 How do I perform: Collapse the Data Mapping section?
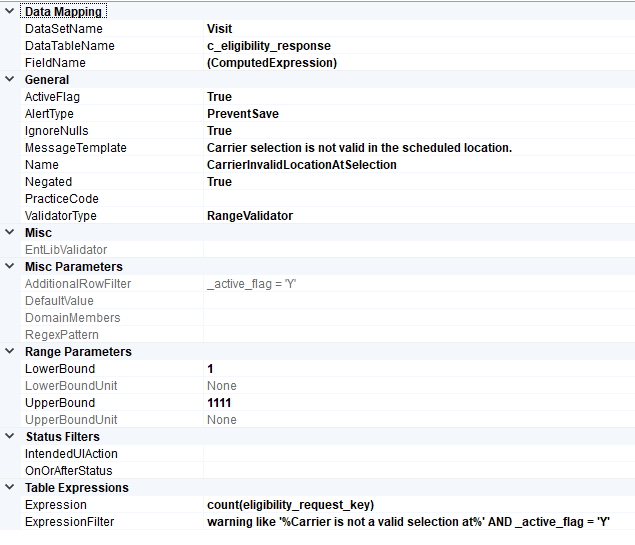pos(10,12)
